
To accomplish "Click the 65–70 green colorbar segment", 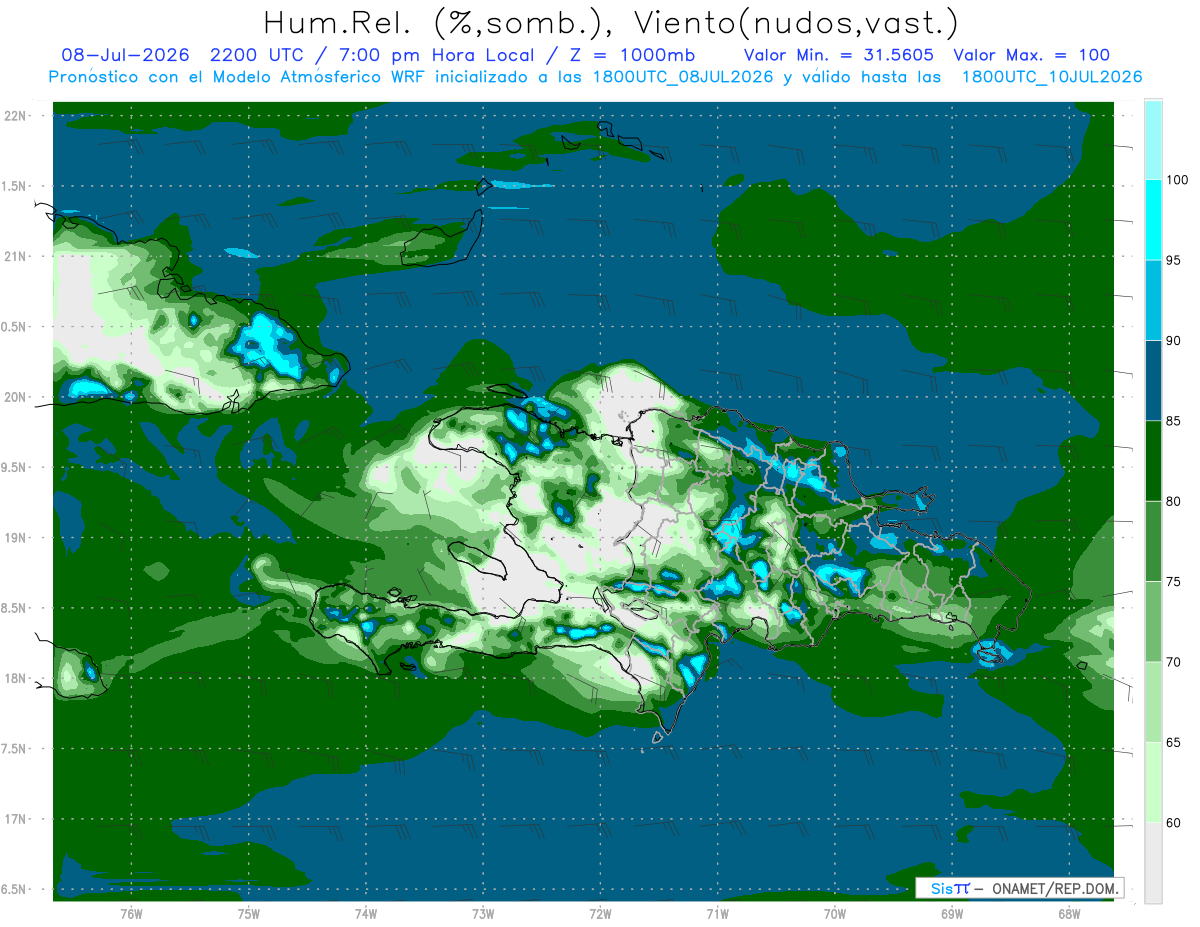I will pyautogui.click(x=1153, y=702).
